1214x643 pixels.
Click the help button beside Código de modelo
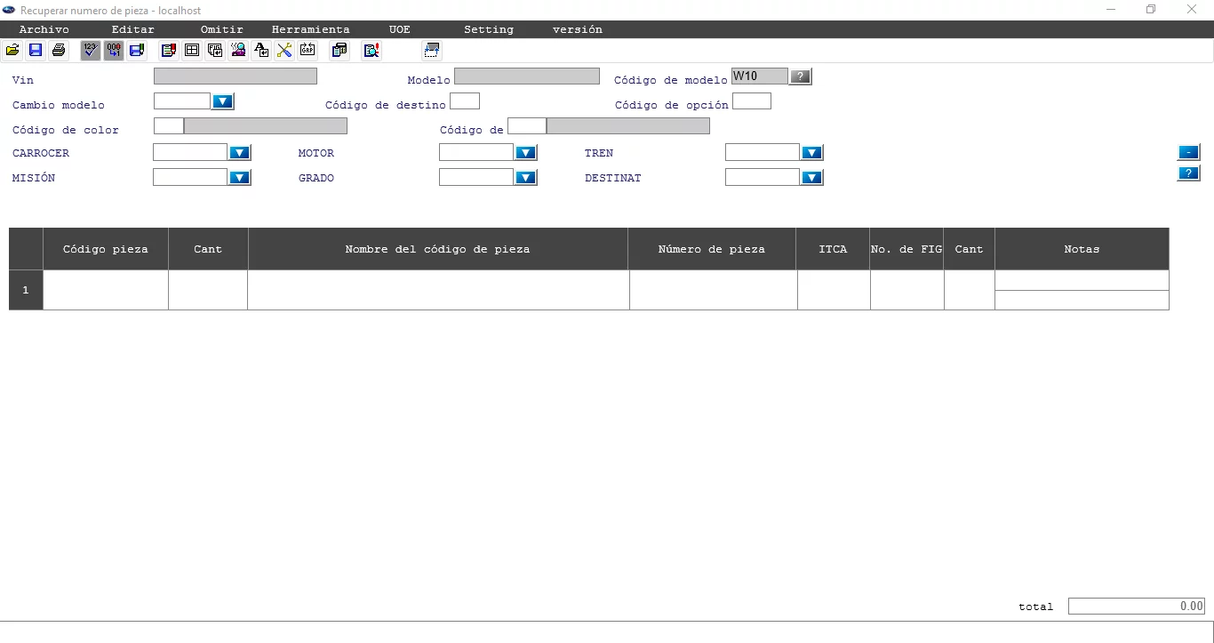(x=801, y=77)
